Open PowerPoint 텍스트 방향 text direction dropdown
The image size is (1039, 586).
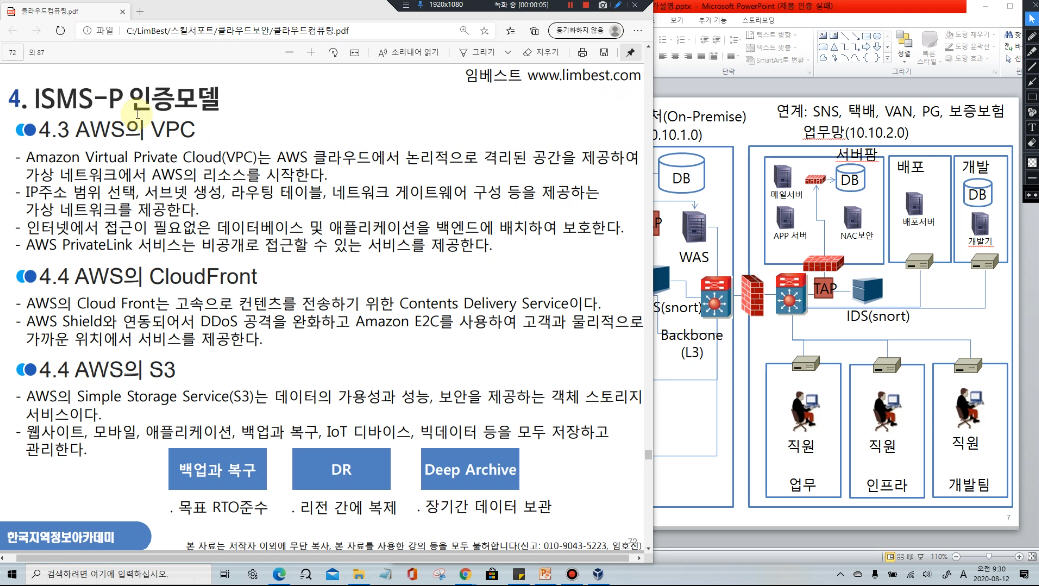pyautogui.click(x=771, y=34)
